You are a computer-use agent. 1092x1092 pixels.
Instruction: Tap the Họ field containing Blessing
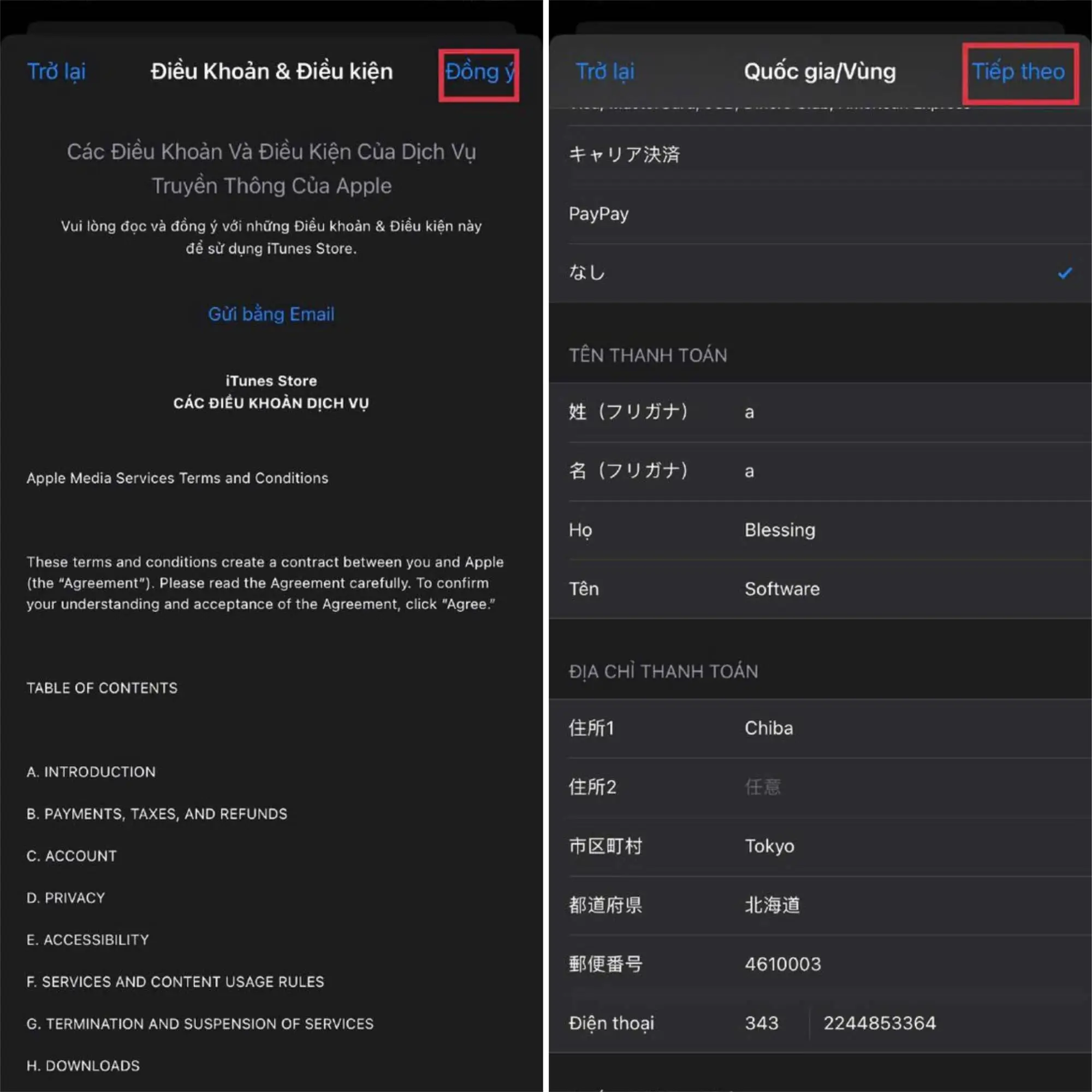(x=780, y=530)
